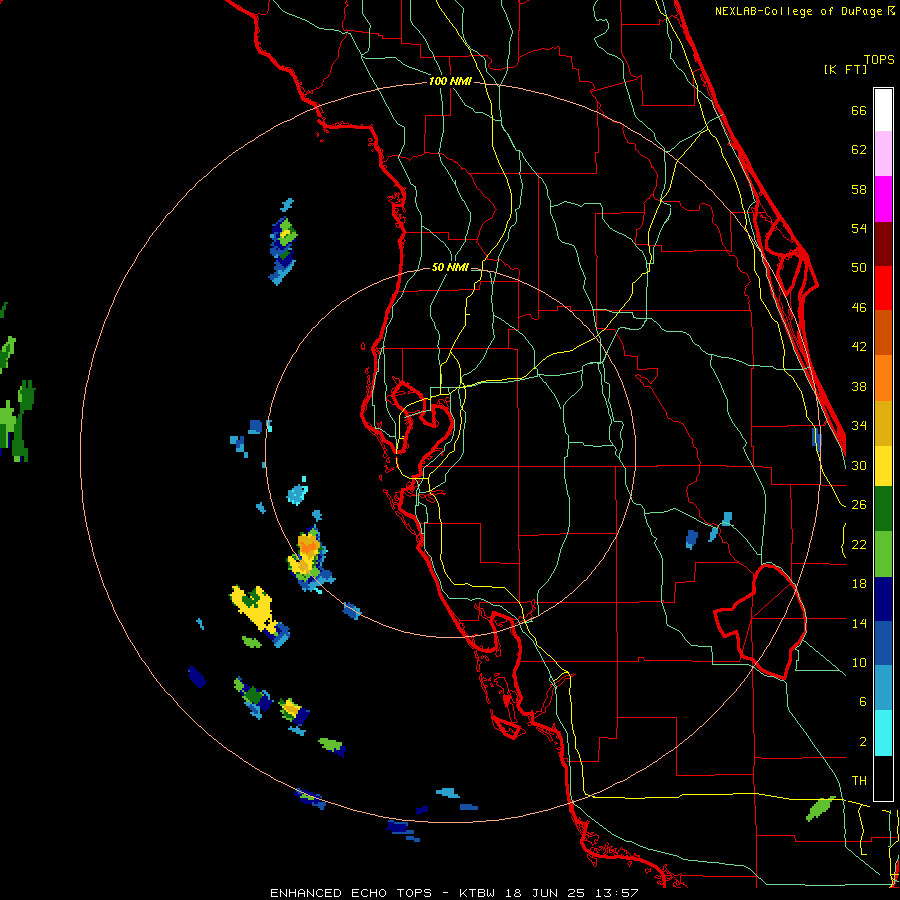Pick the navy blue legend swatch

point(883,599)
